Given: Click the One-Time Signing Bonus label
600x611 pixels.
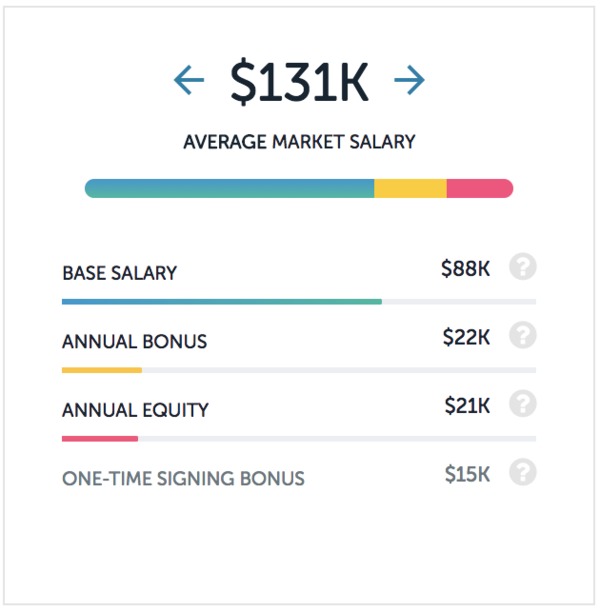Looking at the screenshot, I should (x=184, y=479).
